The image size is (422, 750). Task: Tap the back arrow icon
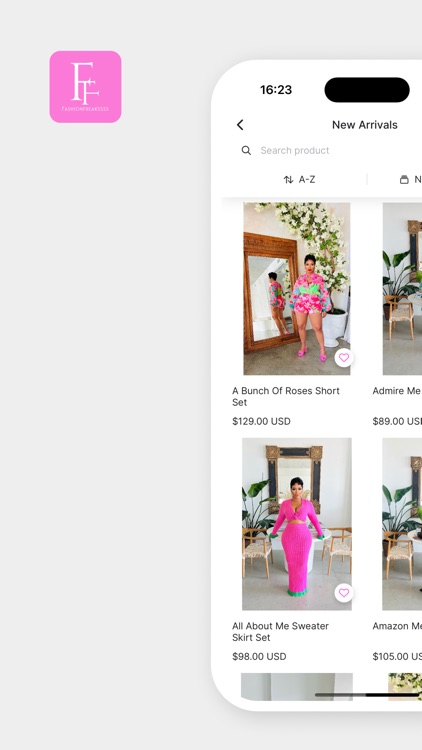240,125
